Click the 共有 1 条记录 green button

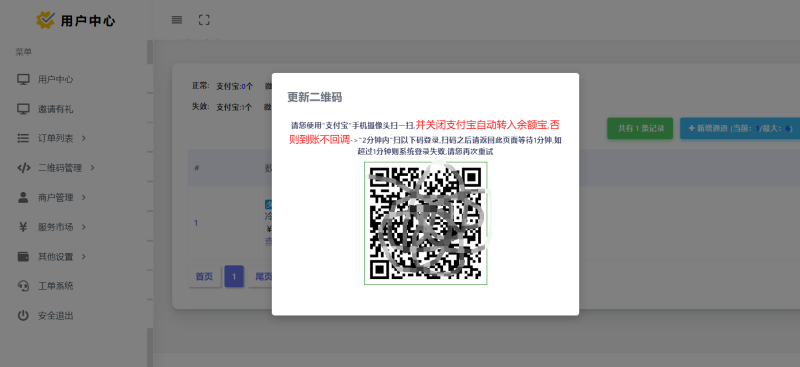point(640,129)
